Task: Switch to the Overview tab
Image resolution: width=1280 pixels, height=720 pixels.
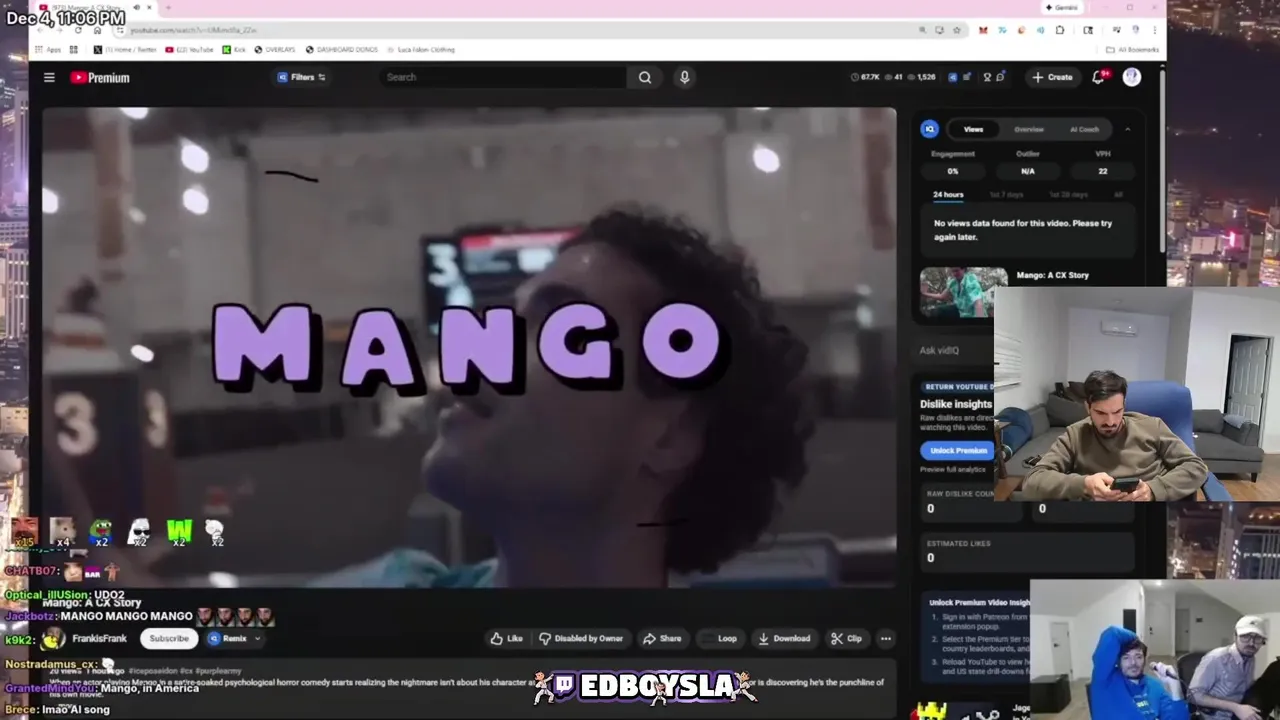Action: click(1029, 129)
